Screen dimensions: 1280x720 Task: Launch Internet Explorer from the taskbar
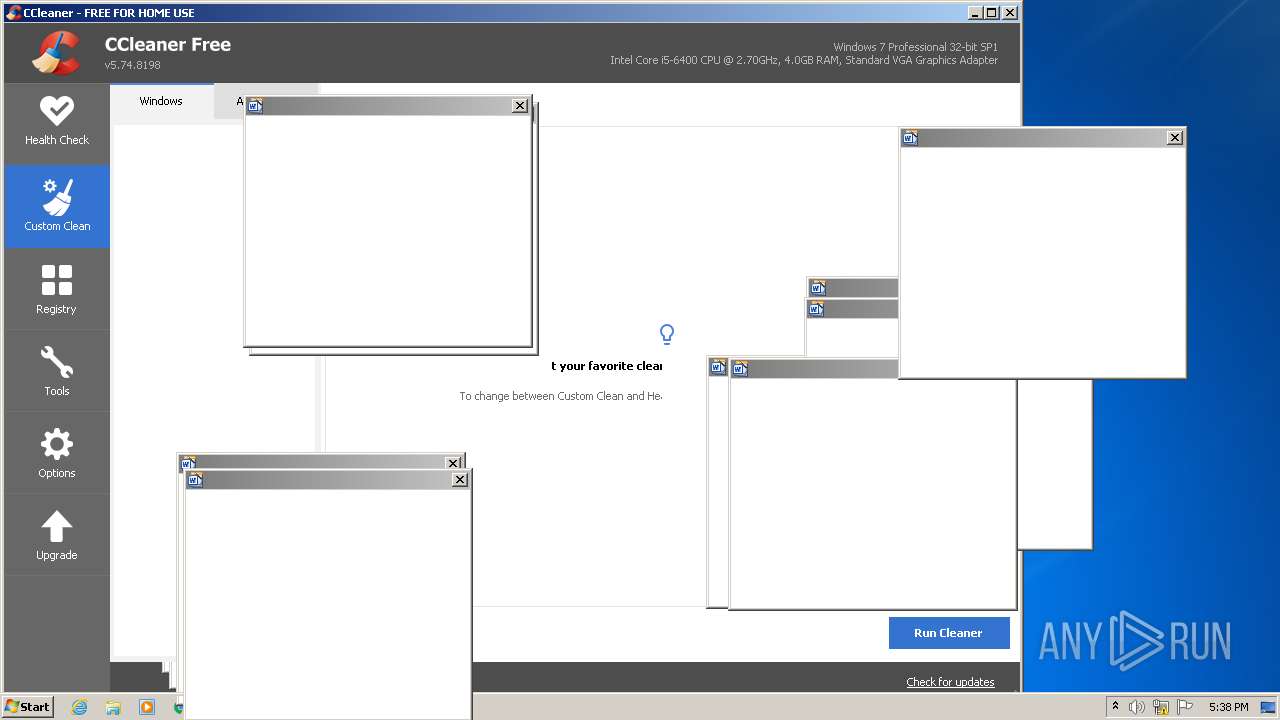[79, 707]
